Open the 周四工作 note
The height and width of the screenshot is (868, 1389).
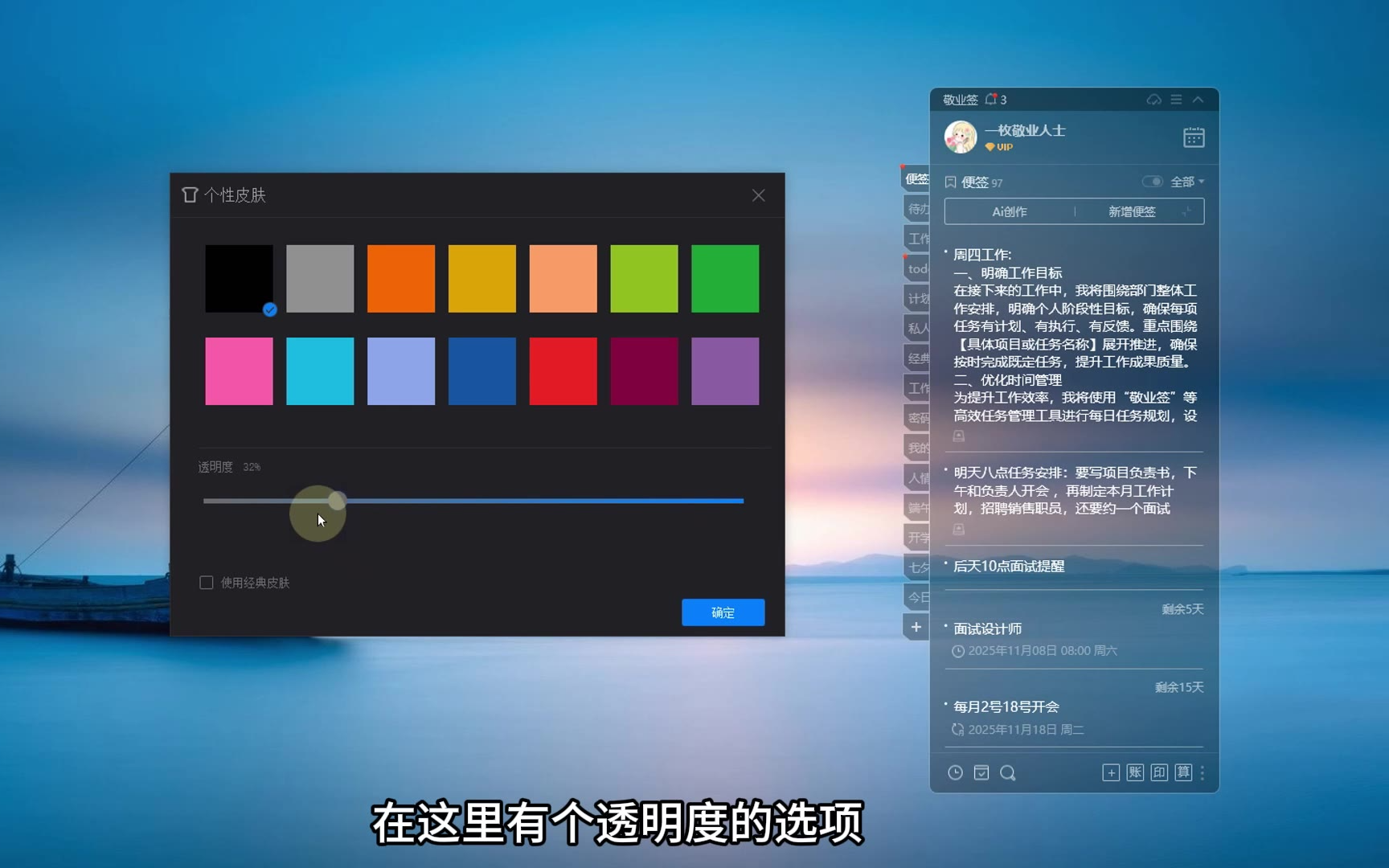coord(1075,335)
